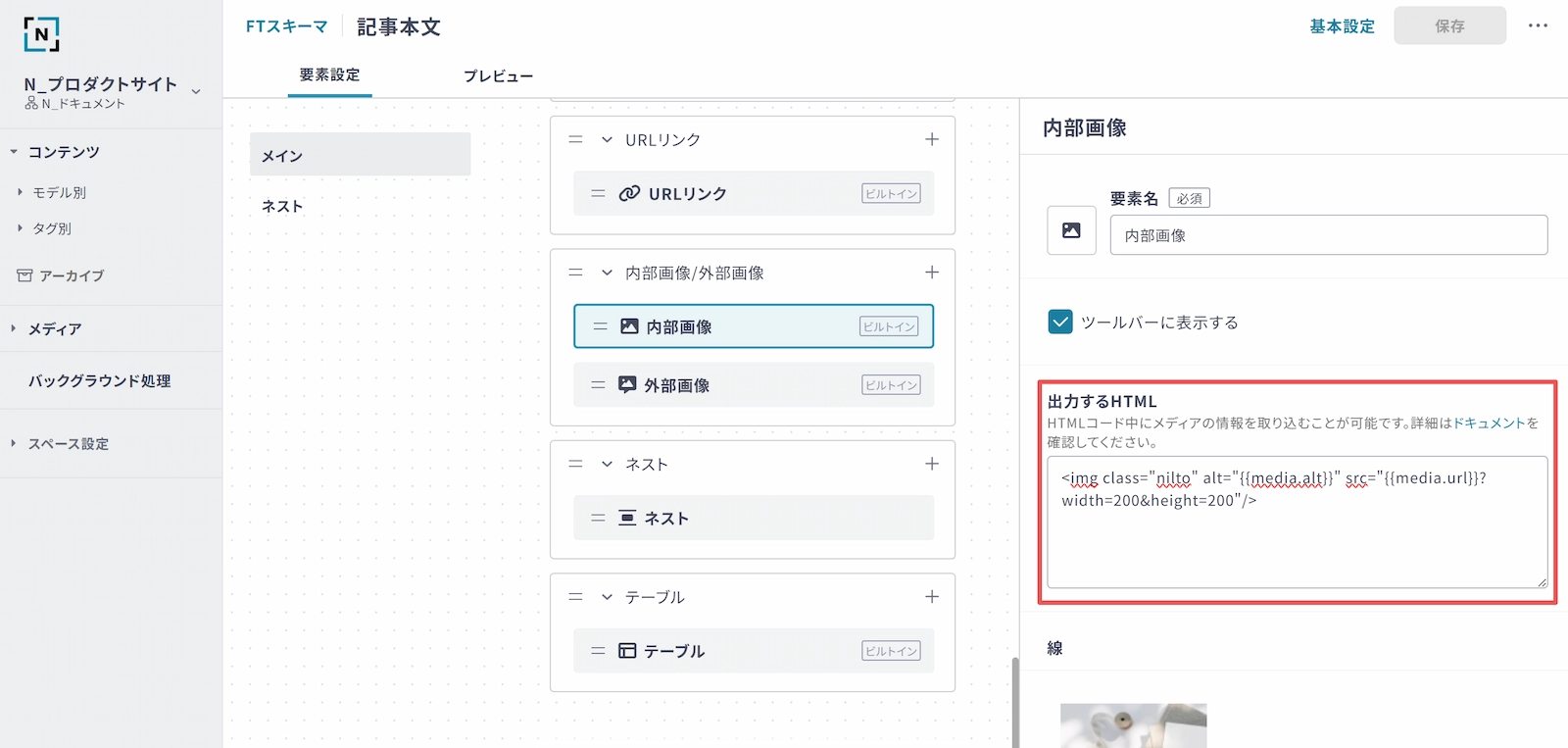Click the NILTO logo icon
The width and height of the screenshot is (1568, 748).
pyautogui.click(x=41, y=34)
